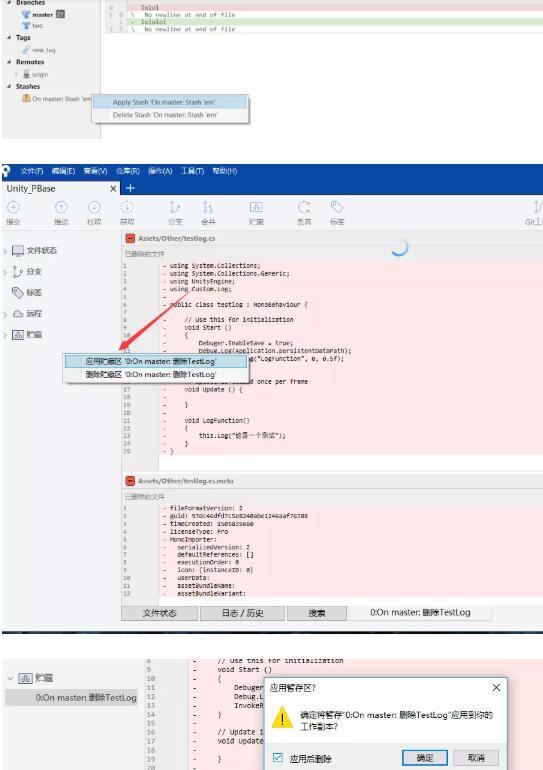Expand the 远程 sidebar section
This screenshot has width=543, height=770.
(5, 314)
